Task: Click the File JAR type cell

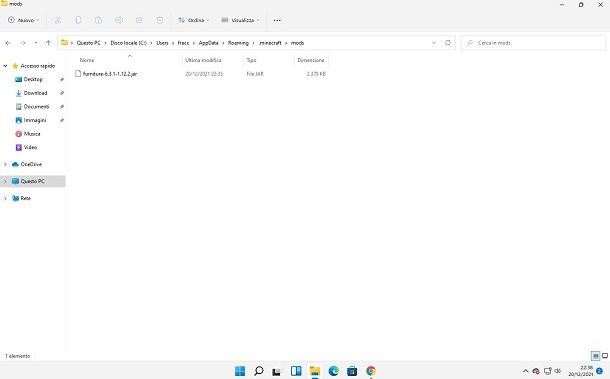Action: click(255, 74)
